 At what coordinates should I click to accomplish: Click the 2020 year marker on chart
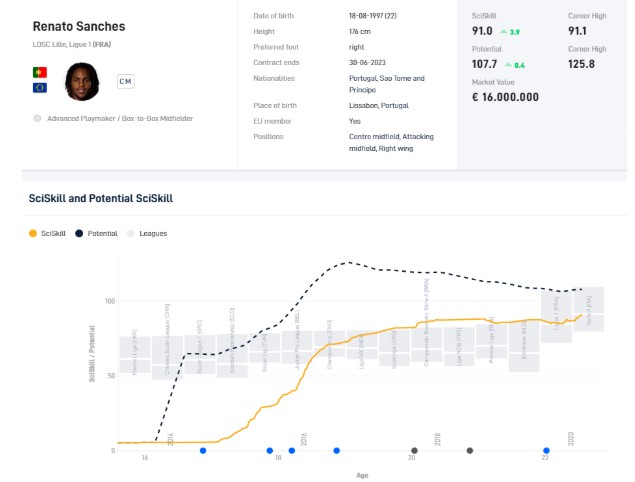(571, 439)
